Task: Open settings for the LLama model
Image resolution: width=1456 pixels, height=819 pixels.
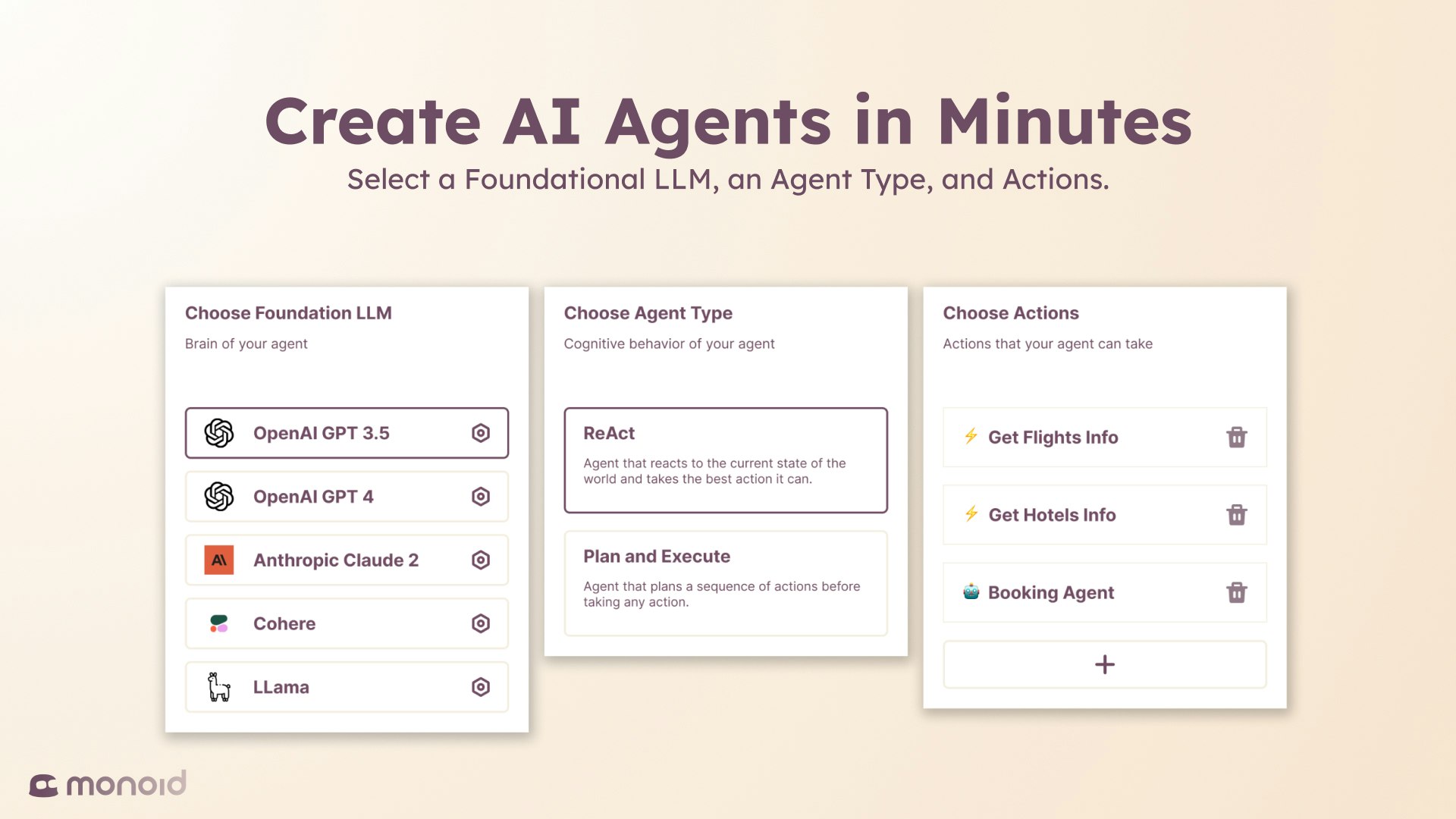Action: (x=481, y=687)
